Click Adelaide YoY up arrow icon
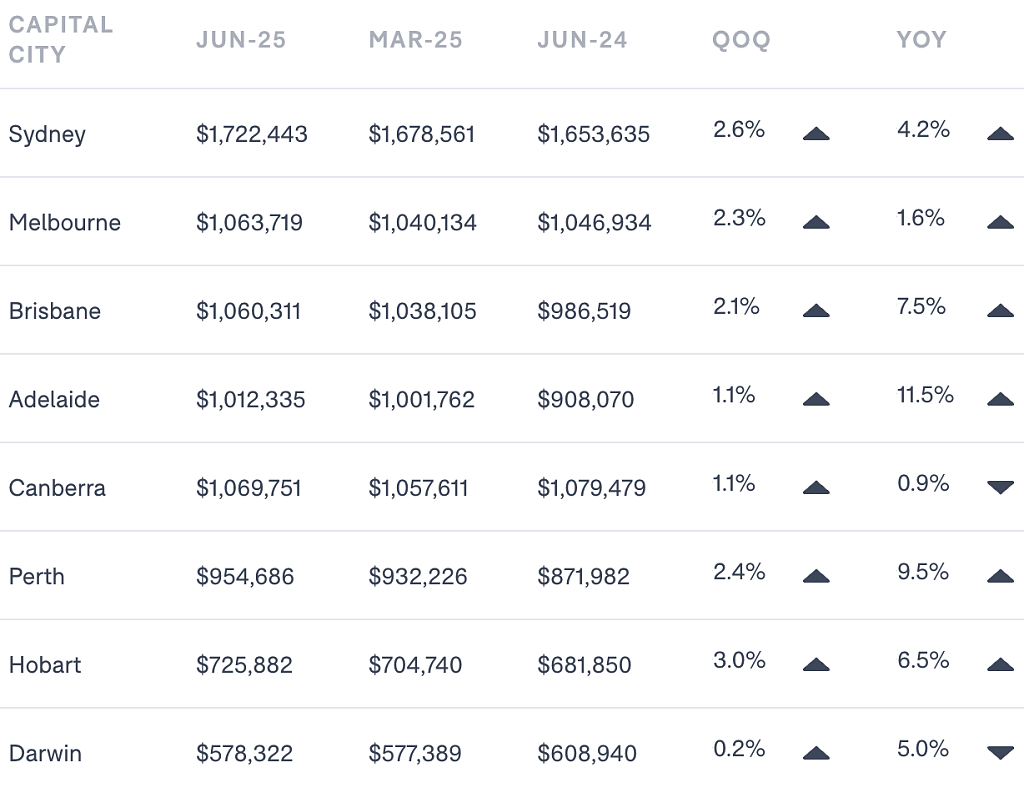Screen dimensions: 1024x793 pyautogui.click(x=1000, y=399)
